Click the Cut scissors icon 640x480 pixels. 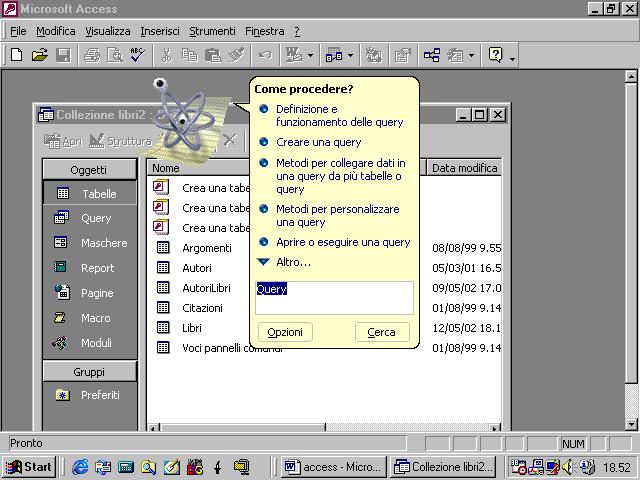pyautogui.click(x=166, y=55)
